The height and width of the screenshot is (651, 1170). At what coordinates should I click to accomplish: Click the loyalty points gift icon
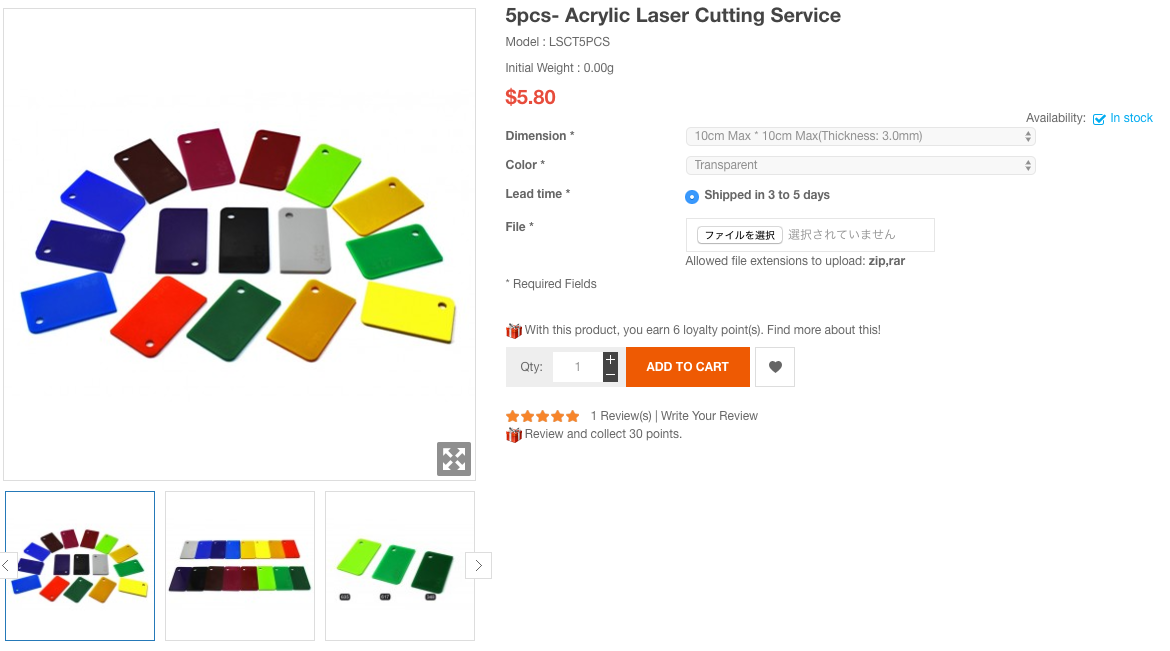pos(514,330)
